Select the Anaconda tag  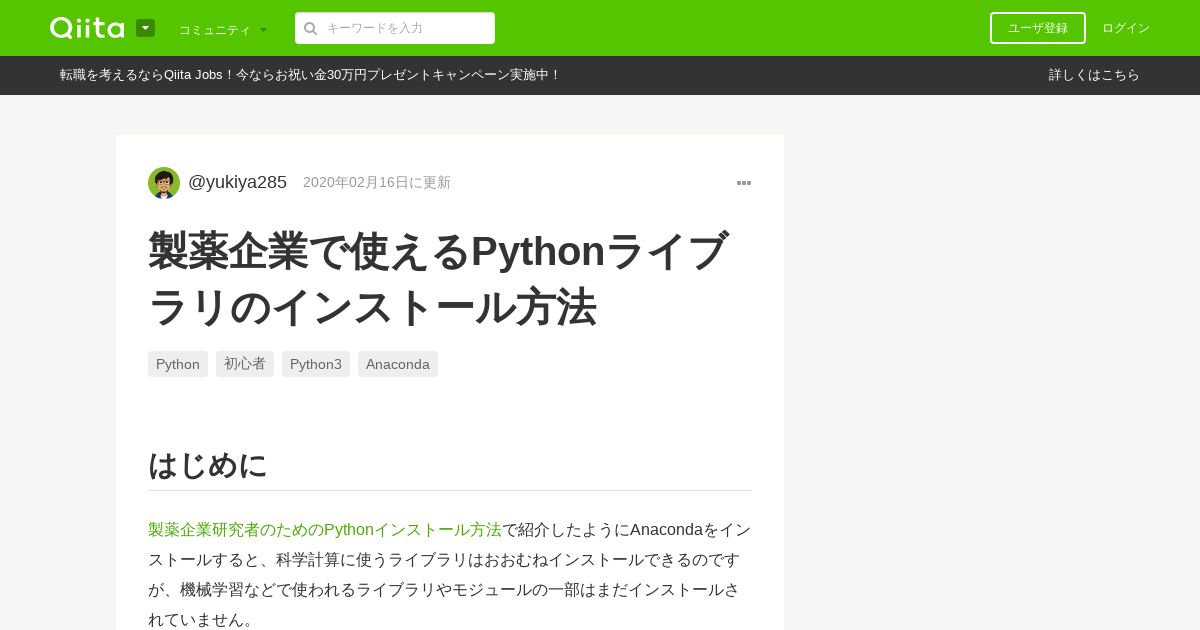(398, 364)
